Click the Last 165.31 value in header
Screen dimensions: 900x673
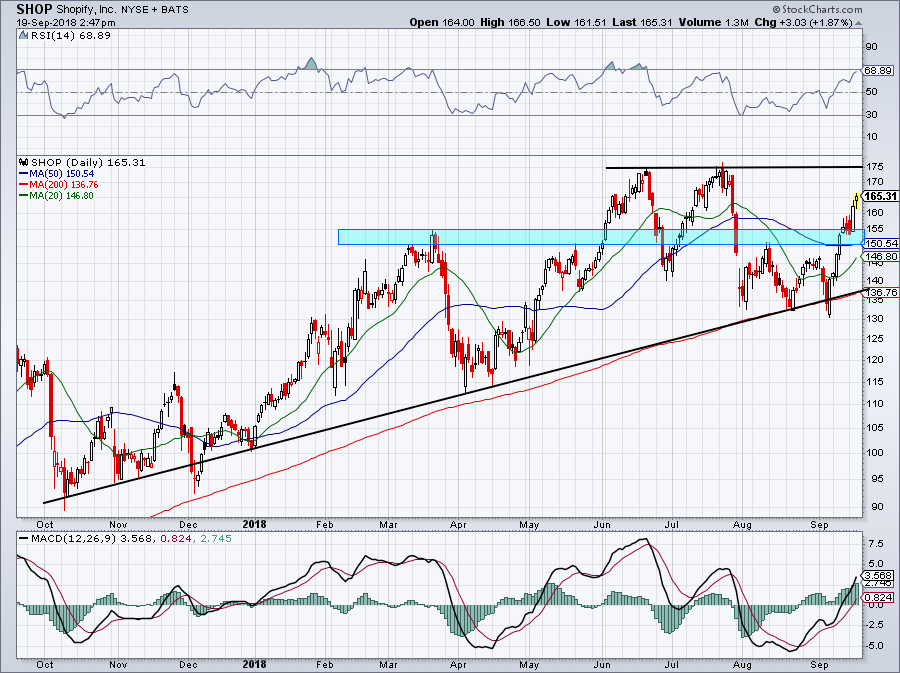click(642, 22)
